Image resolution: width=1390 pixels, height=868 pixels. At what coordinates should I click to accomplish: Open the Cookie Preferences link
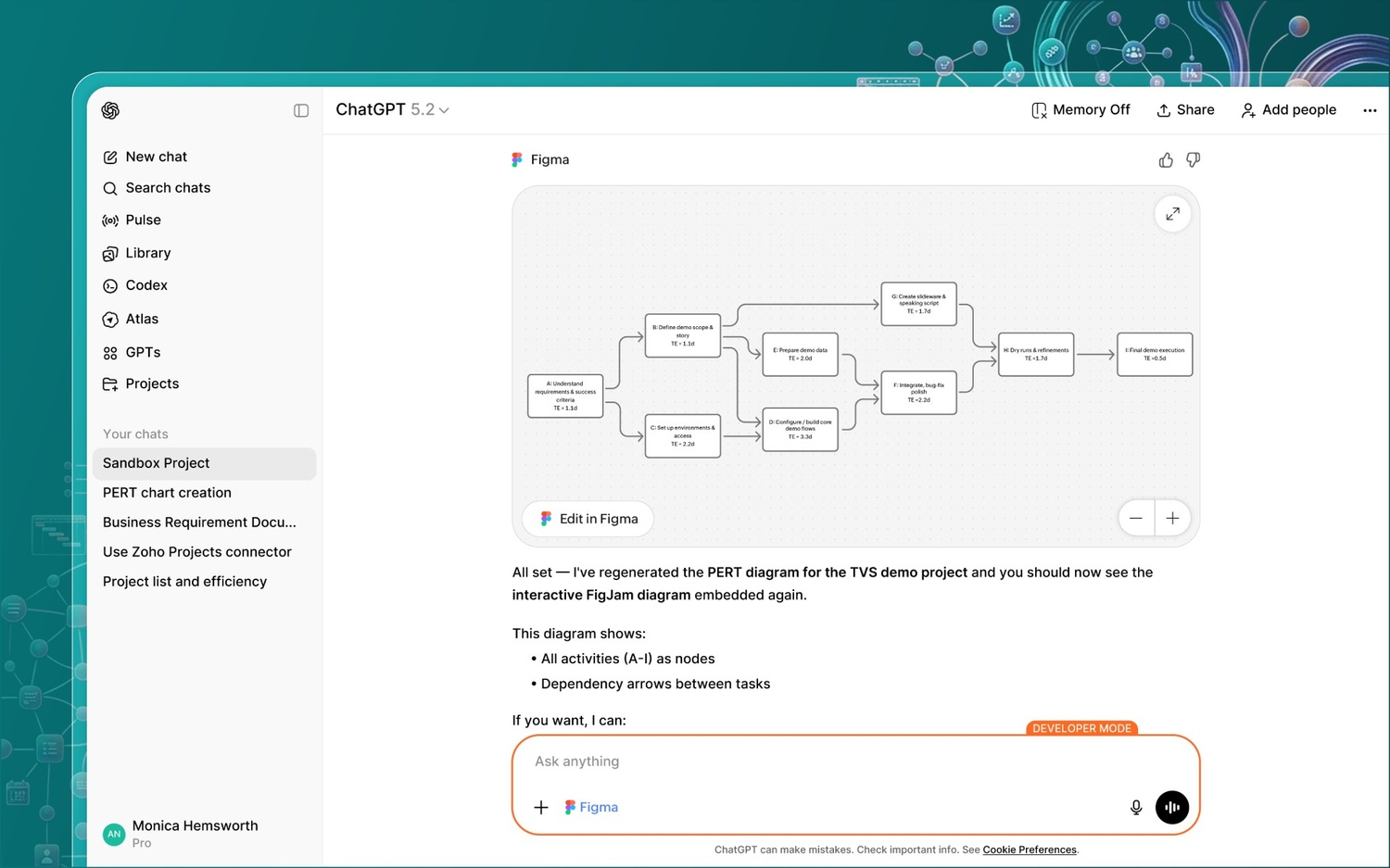point(1029,849)
